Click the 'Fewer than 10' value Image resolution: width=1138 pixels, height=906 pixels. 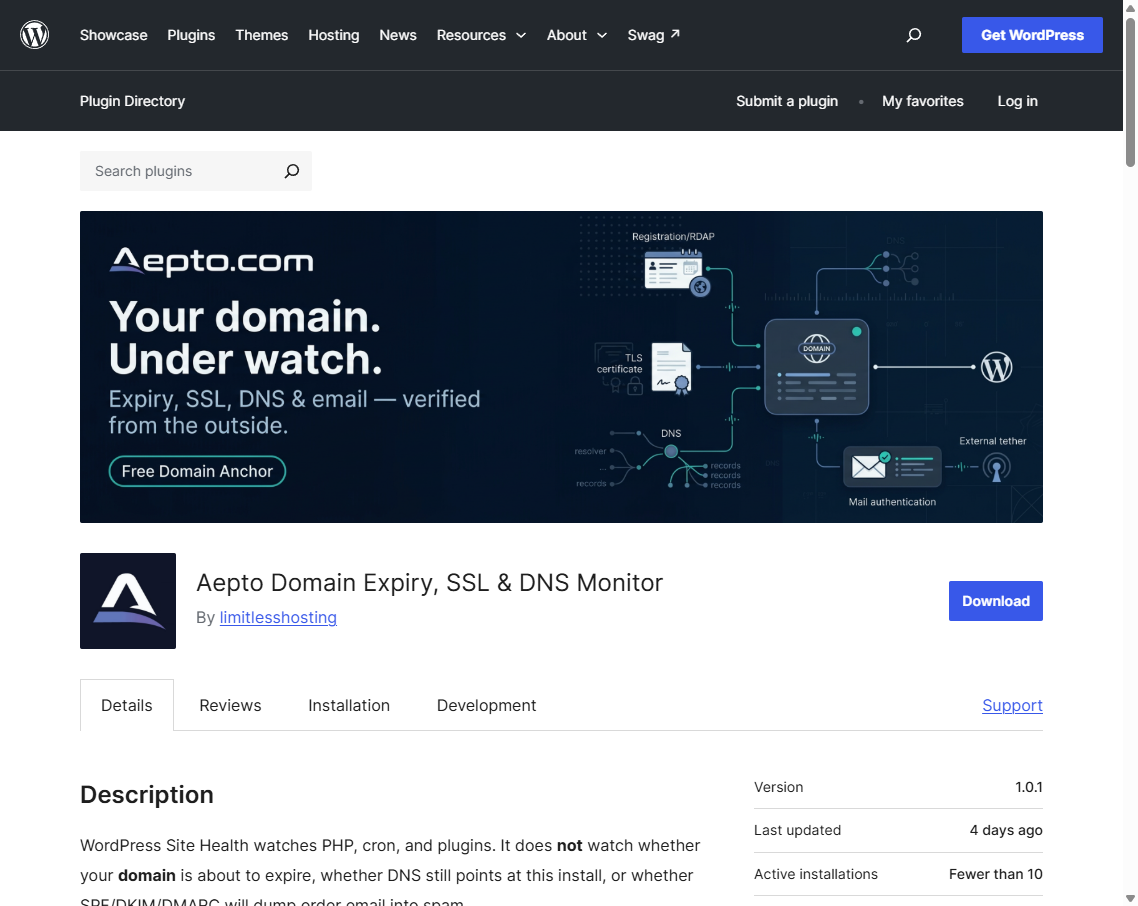point(995,874)
